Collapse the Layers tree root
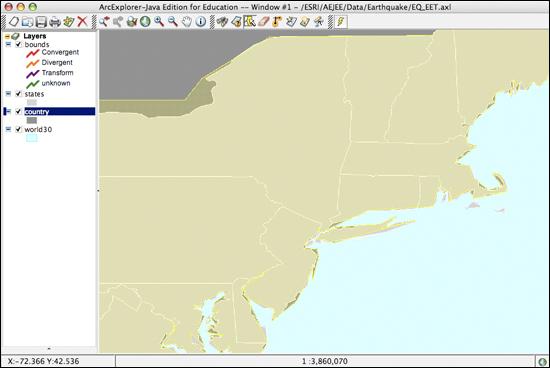This screenshot has width=550, height=368. [7, 36]
